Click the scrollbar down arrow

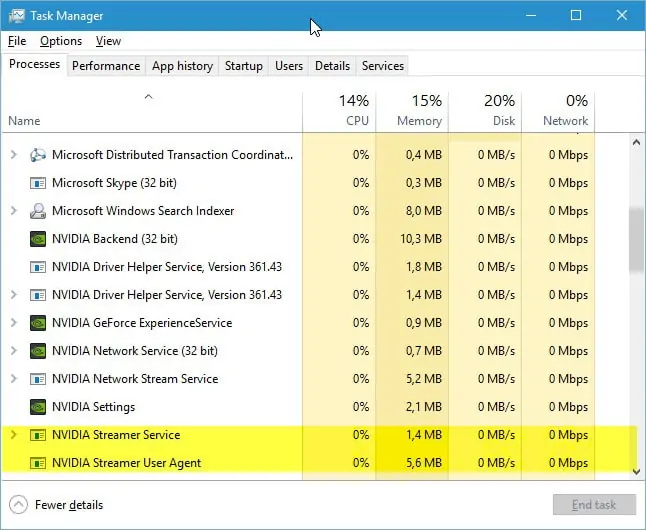coord(637,471)
